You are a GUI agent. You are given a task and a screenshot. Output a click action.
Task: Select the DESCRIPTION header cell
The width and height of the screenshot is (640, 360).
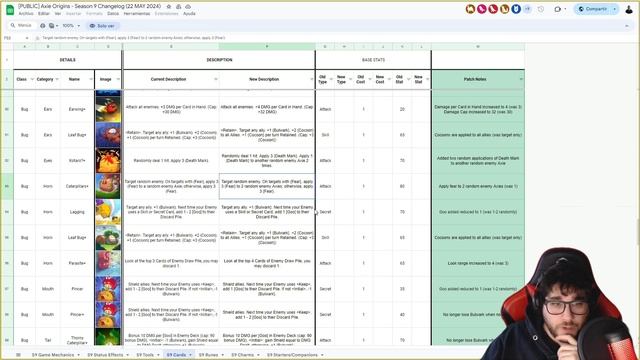tap(219, 60)
